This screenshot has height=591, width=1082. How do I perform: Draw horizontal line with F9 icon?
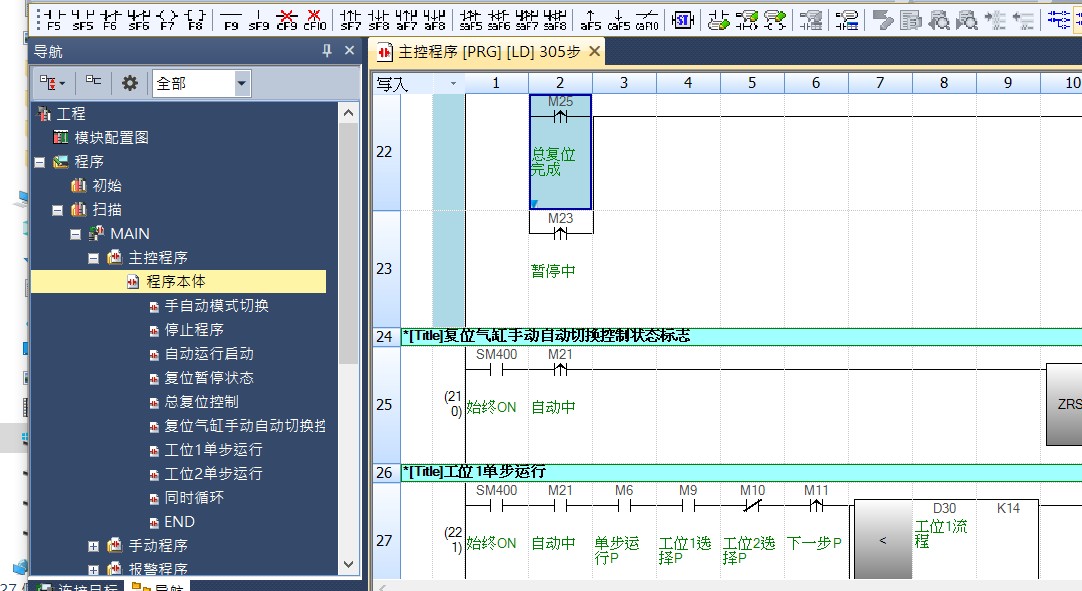tap(231, 20)
